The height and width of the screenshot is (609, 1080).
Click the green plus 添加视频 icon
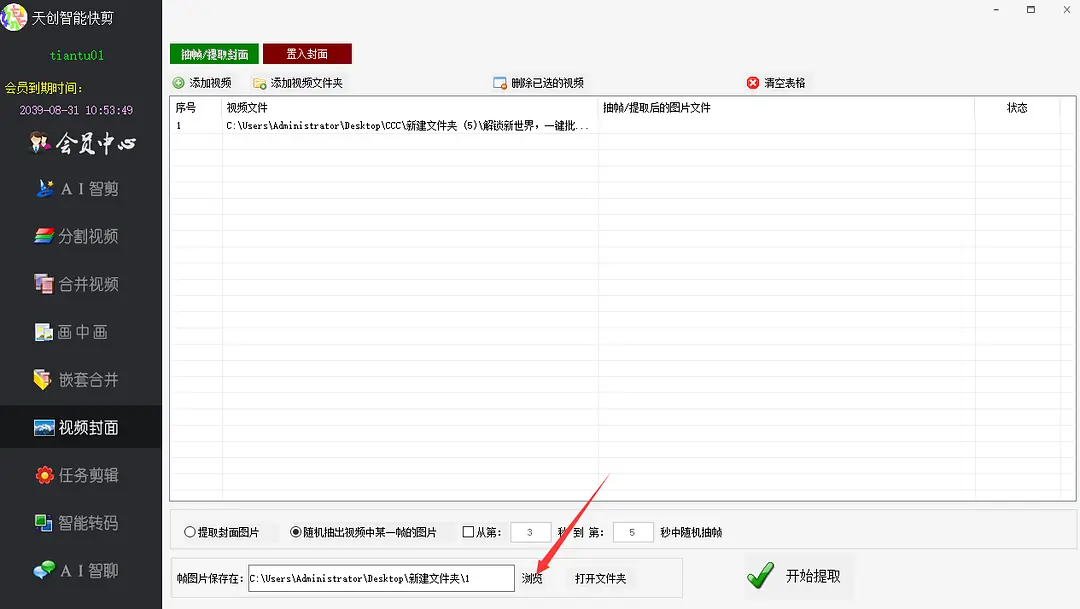coord(178,83)
